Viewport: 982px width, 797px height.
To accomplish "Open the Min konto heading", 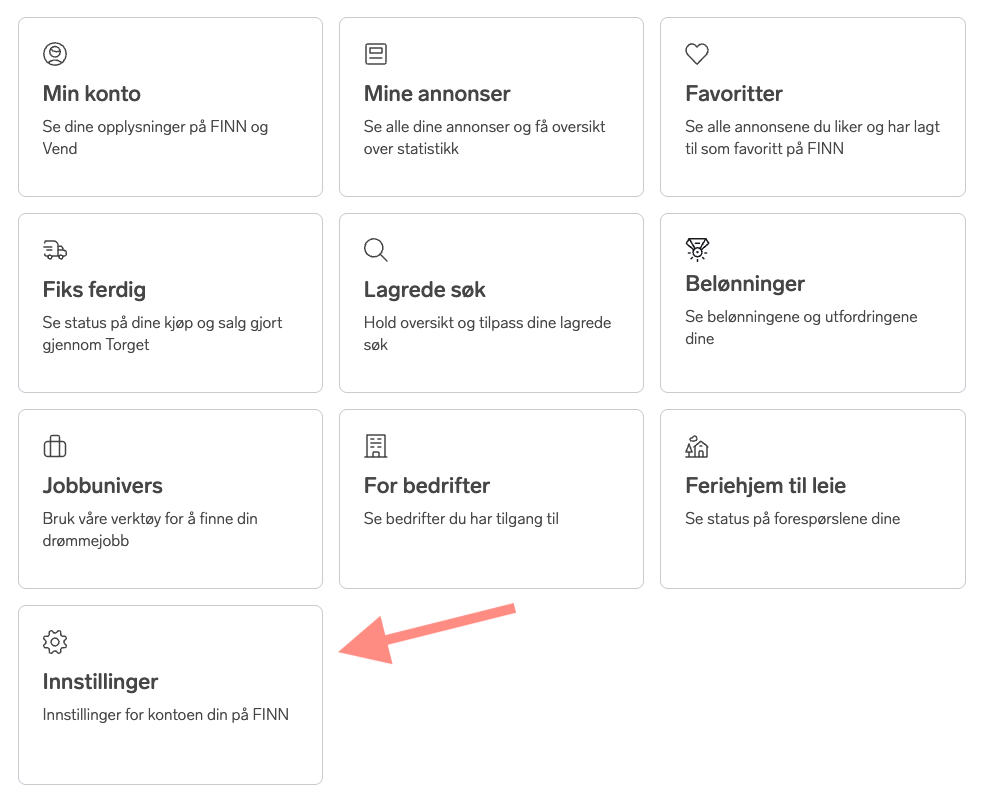I will (x=91, y=93).
